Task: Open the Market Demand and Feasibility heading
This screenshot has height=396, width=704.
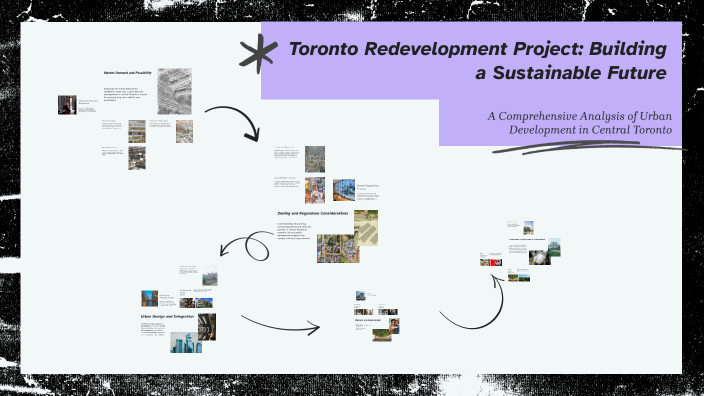Action: pos(128,73)
